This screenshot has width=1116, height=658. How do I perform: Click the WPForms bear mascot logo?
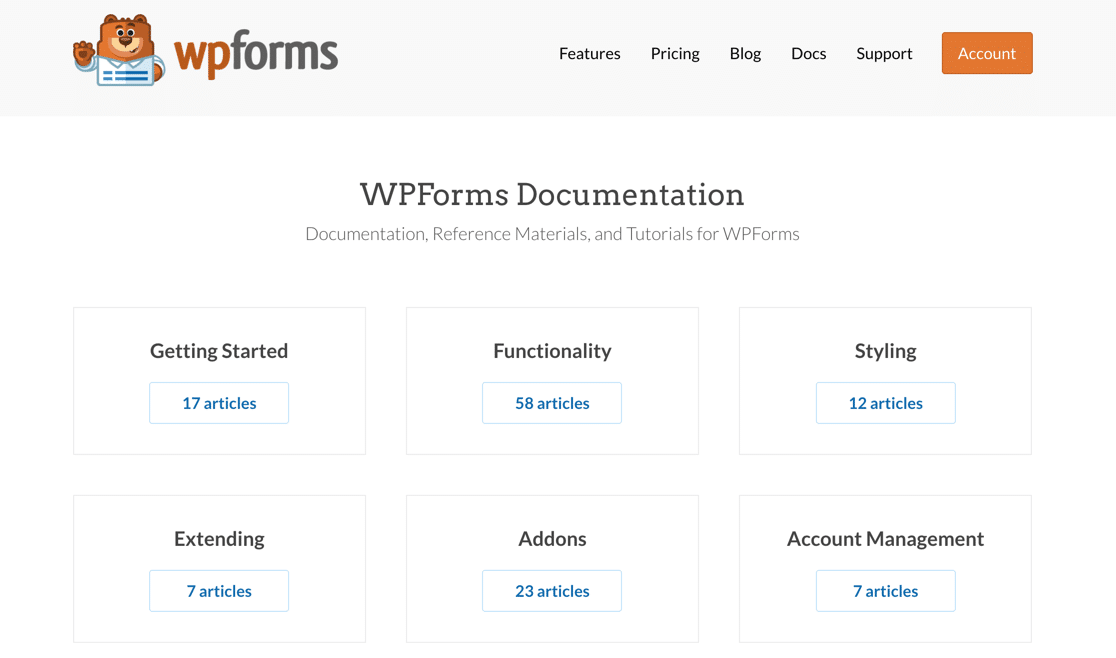coord(119,51)
